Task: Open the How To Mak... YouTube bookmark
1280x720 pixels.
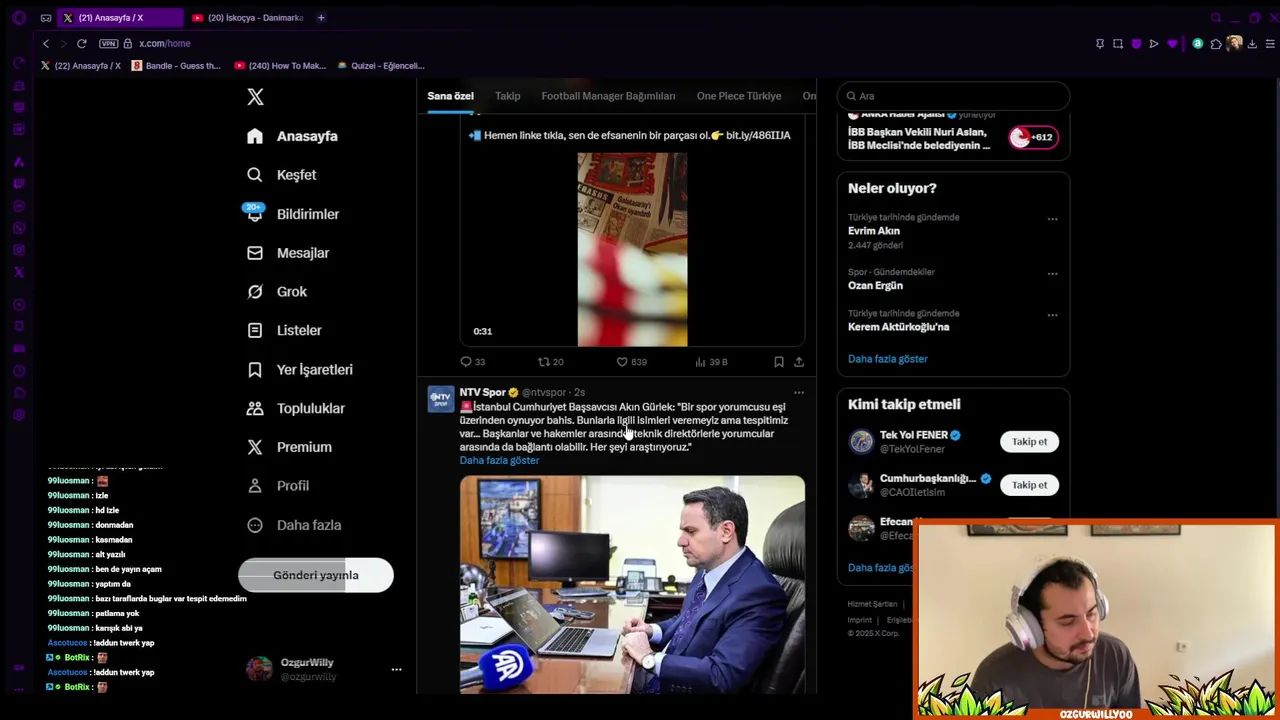Action: (281, 66)
